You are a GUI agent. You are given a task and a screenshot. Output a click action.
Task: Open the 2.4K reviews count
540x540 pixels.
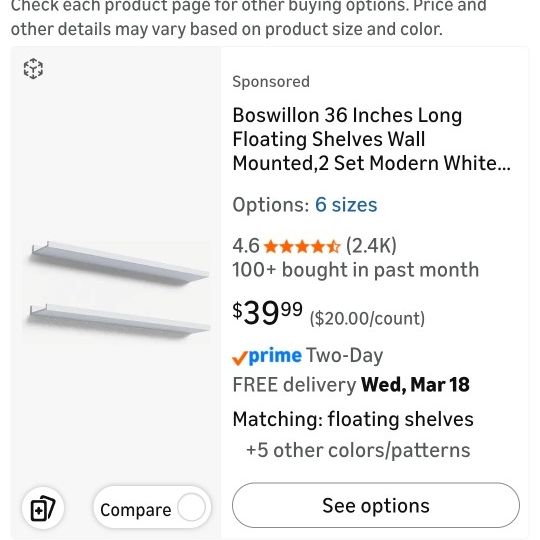pos(371,246)
